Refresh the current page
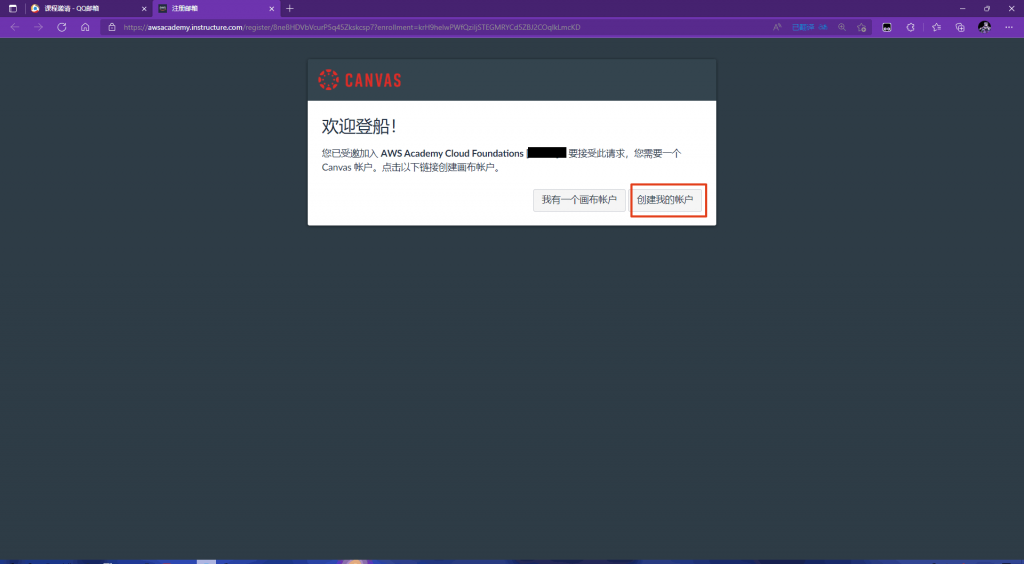 [62, 27]
